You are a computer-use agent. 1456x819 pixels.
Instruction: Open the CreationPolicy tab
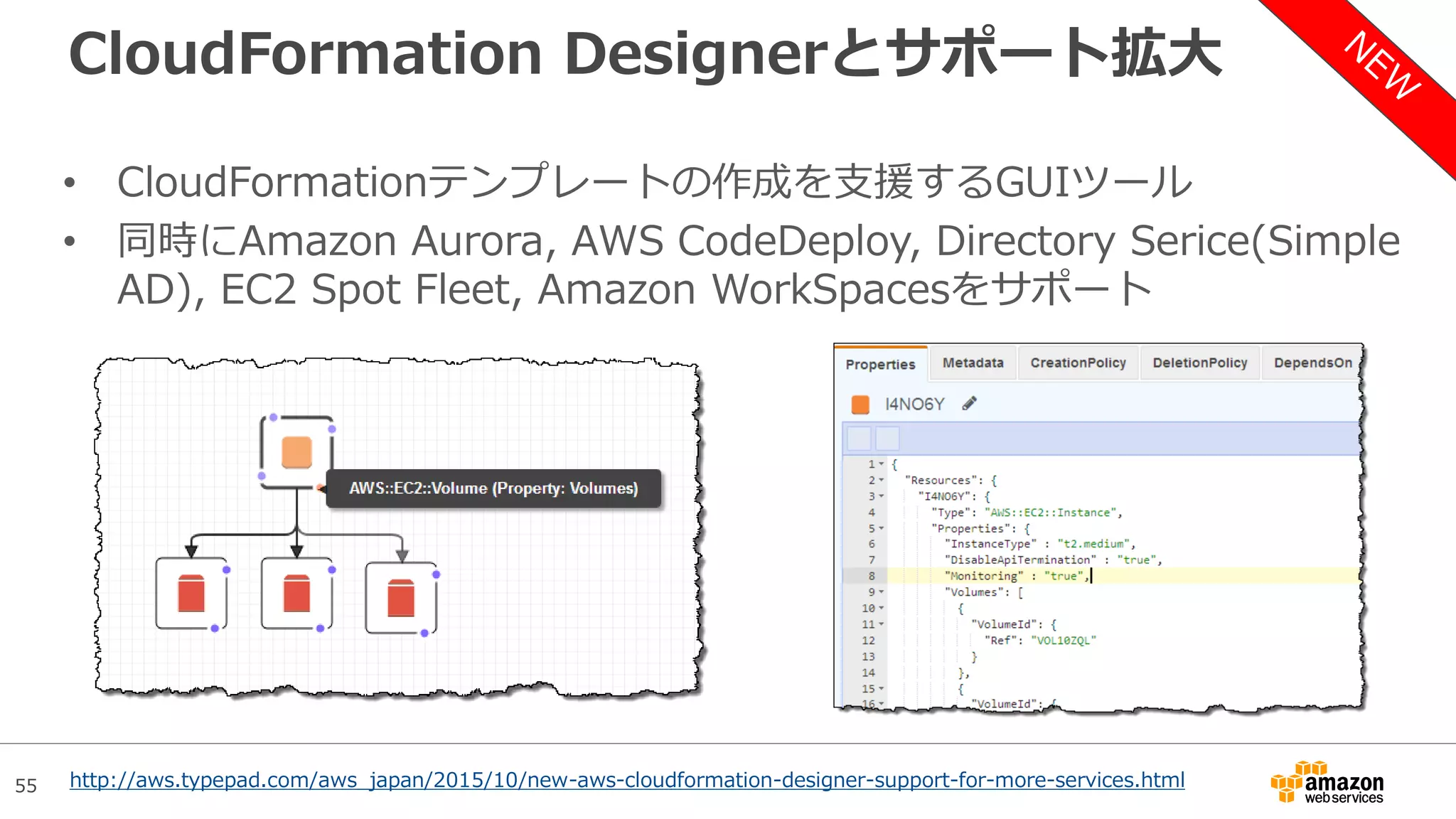pos(1078,363)
